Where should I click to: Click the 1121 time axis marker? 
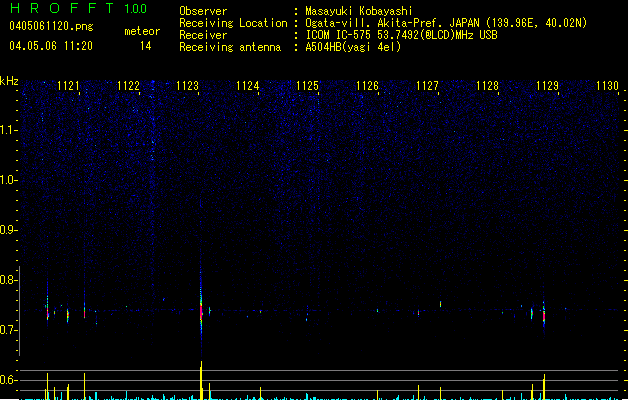[x=68, y=86]
